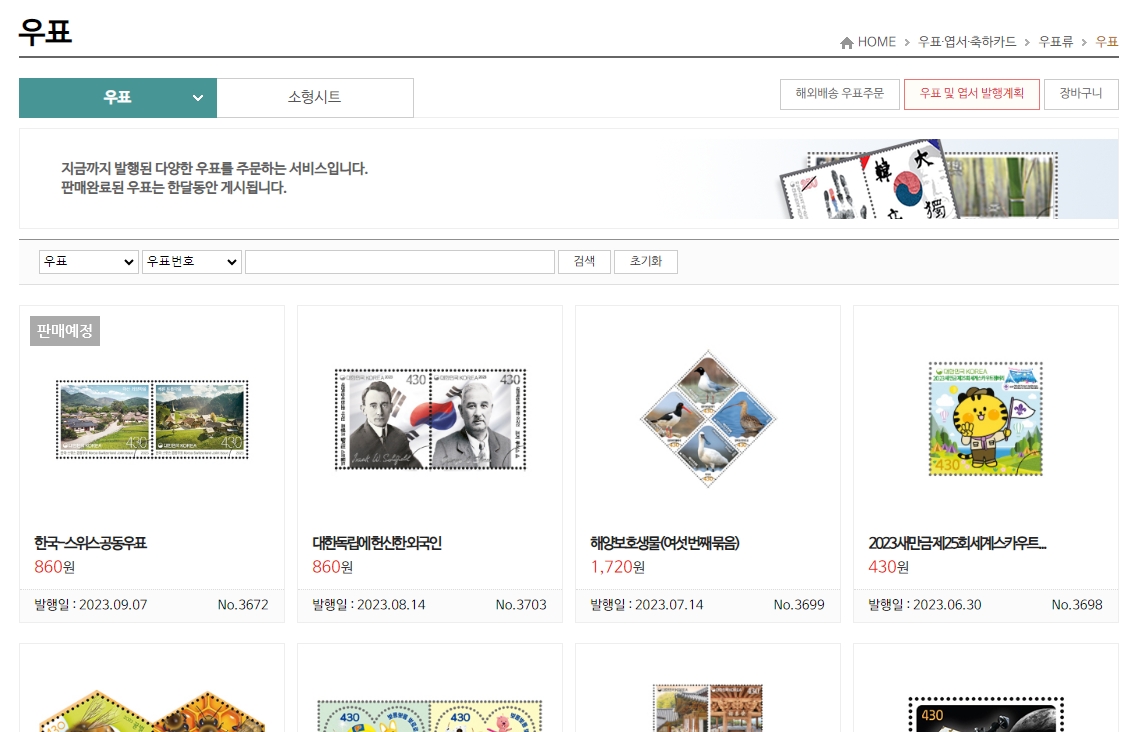Click the 판매예정 badge on first product
This screenshot has height=732, width=1148.
pos(64,330)
